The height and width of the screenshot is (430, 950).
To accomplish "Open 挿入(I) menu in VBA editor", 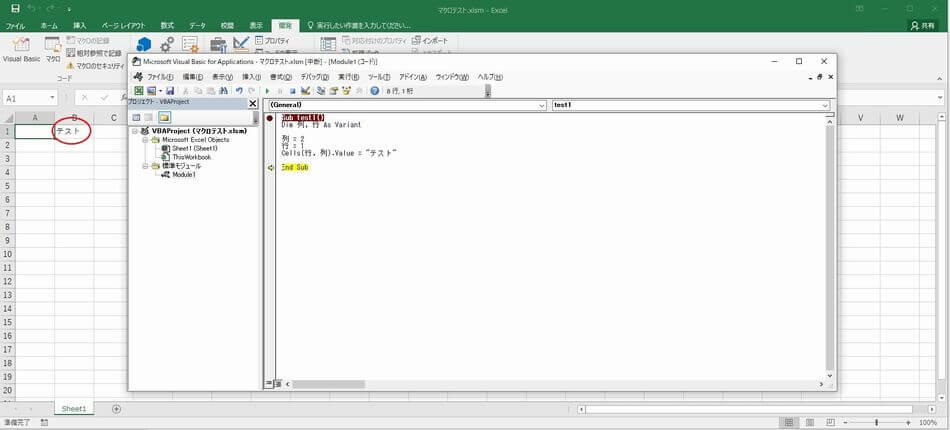I will (251, 78).
